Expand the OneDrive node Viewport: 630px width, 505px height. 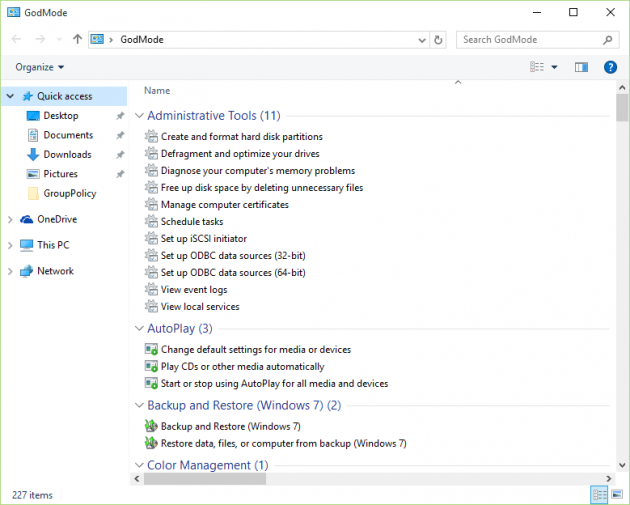(10, 219)
